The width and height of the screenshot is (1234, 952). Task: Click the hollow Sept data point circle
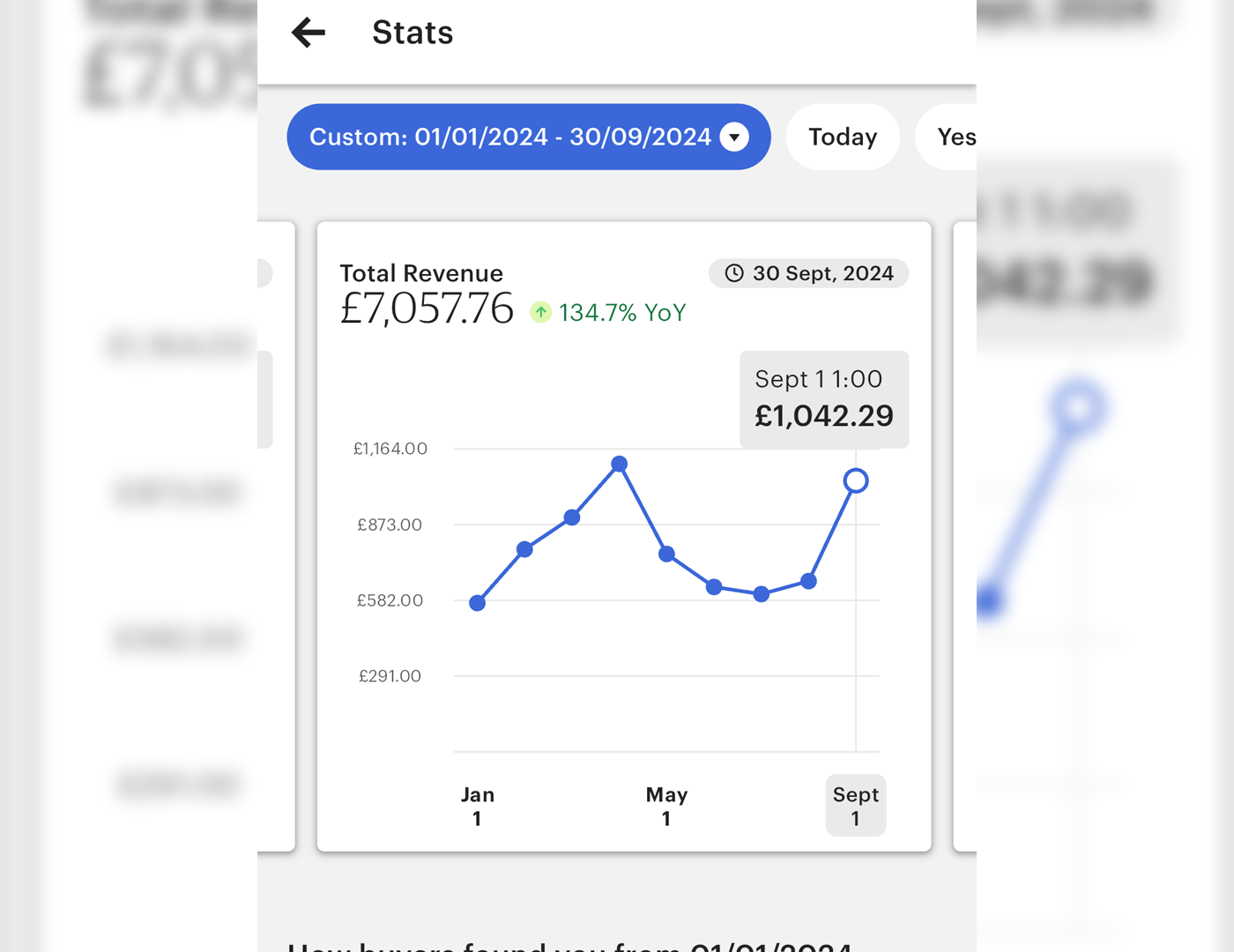point(856,480)
